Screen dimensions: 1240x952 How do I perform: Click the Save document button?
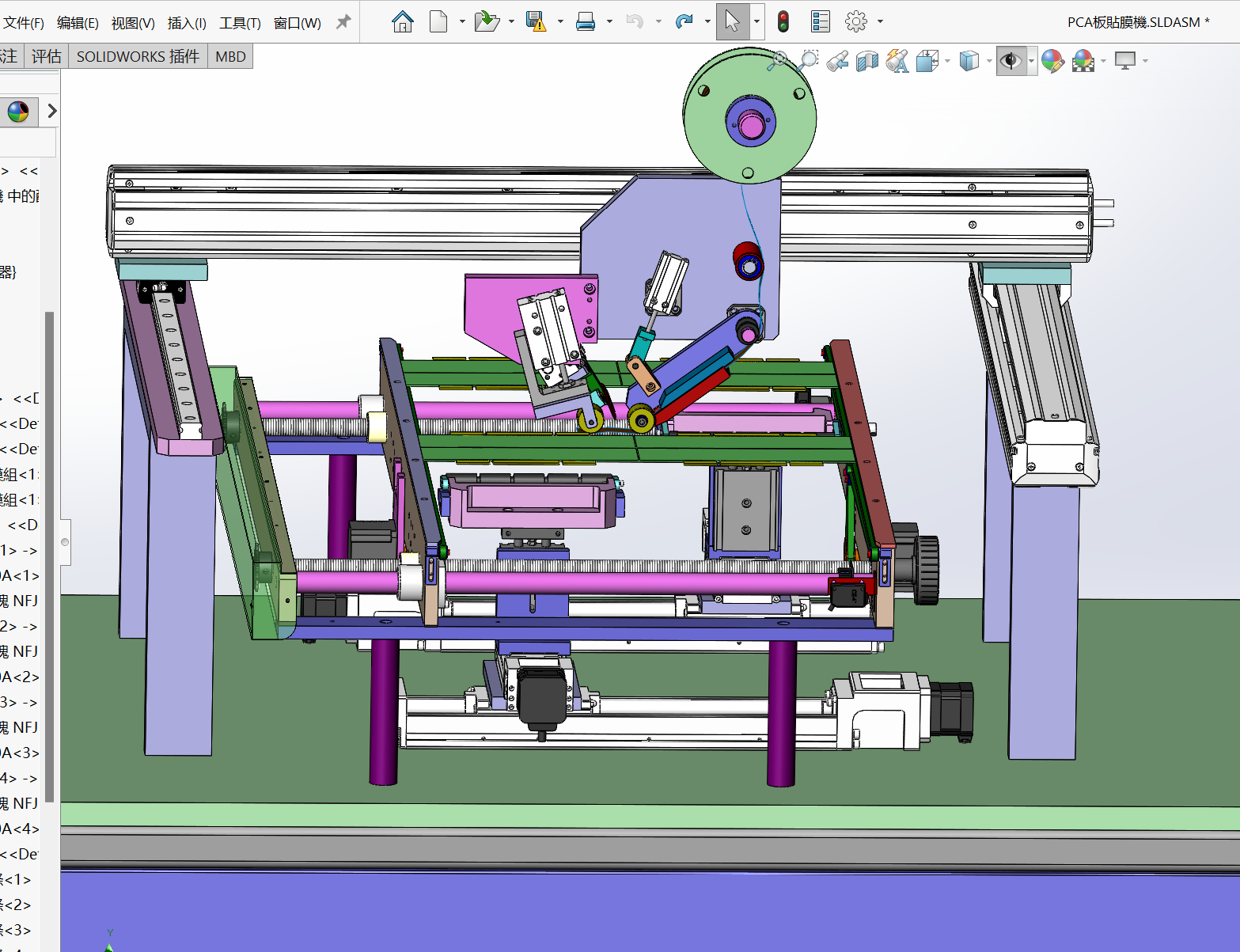click(536, 22)
